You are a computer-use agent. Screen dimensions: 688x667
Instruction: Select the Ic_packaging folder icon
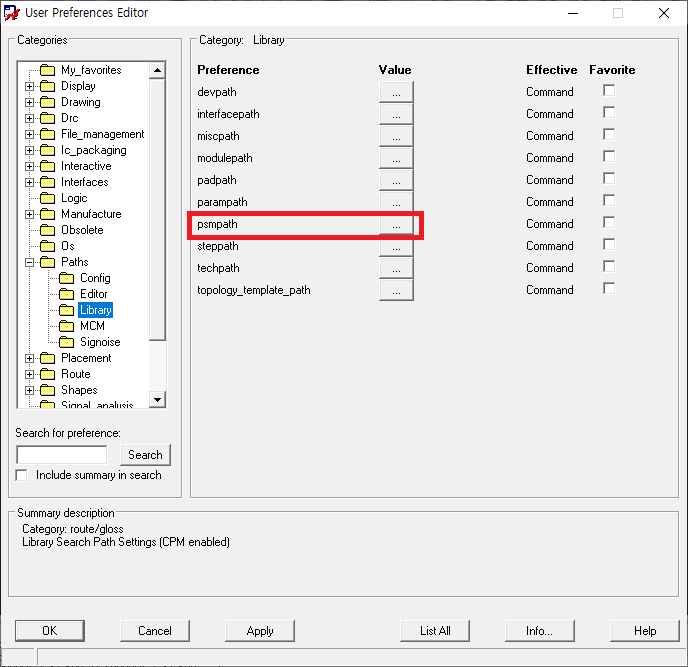click(x=47, y=150)
